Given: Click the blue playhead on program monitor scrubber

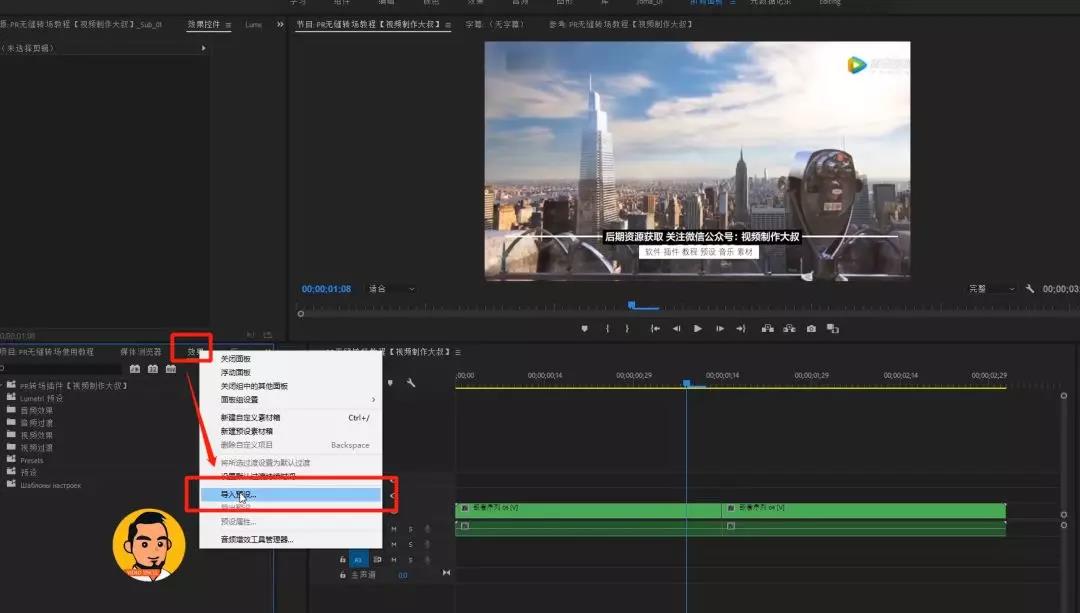Looking at the screenshot, I should click(x=632, y=304).
